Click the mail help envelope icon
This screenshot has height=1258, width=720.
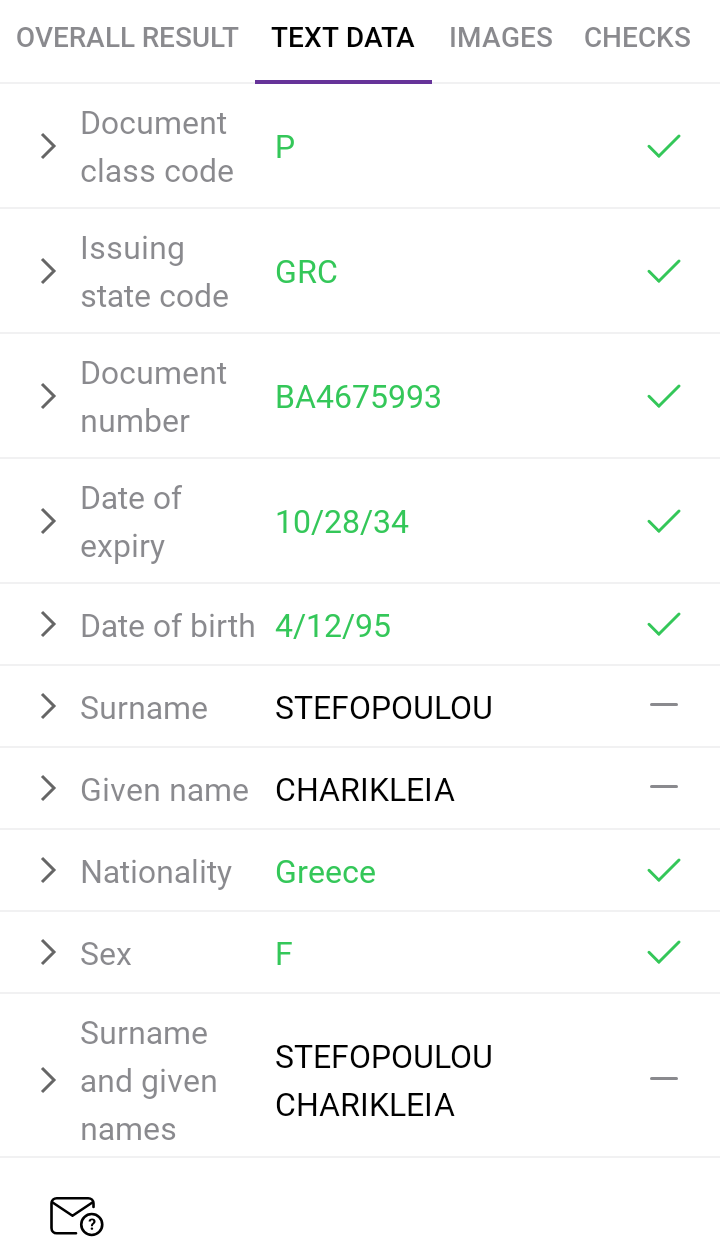[x=76, y=1216]
